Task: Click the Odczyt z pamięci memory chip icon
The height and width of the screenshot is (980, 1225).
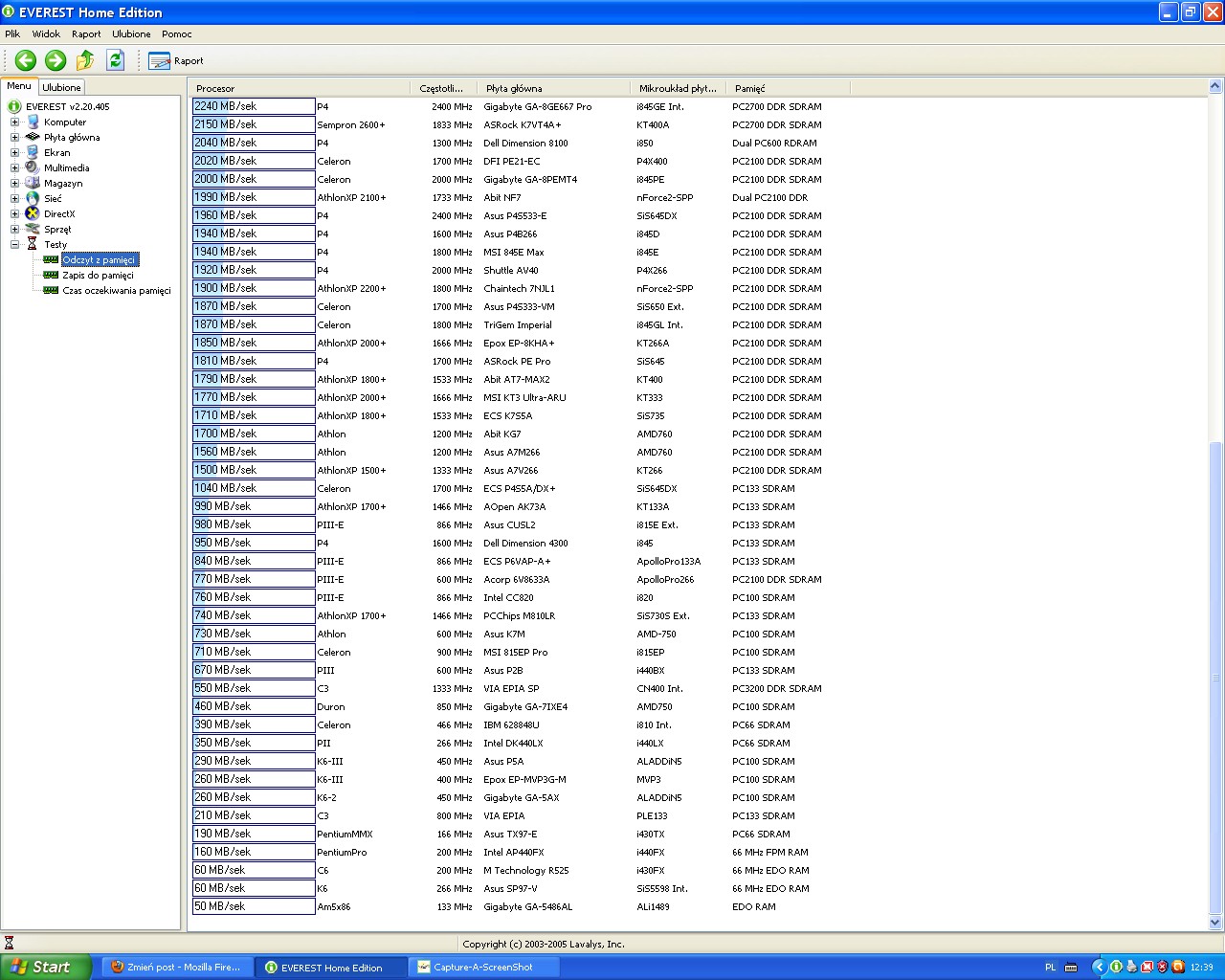Action: coord(51,259)
